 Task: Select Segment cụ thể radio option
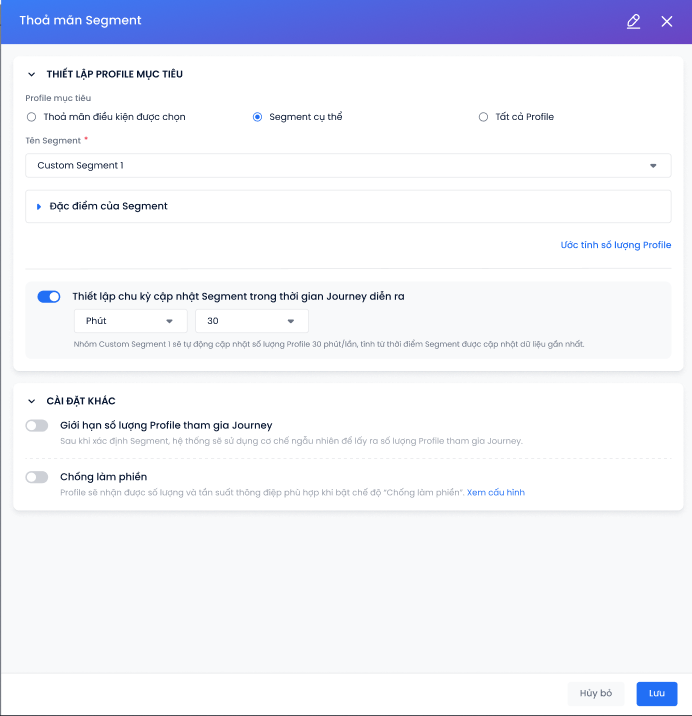[257, 117]
